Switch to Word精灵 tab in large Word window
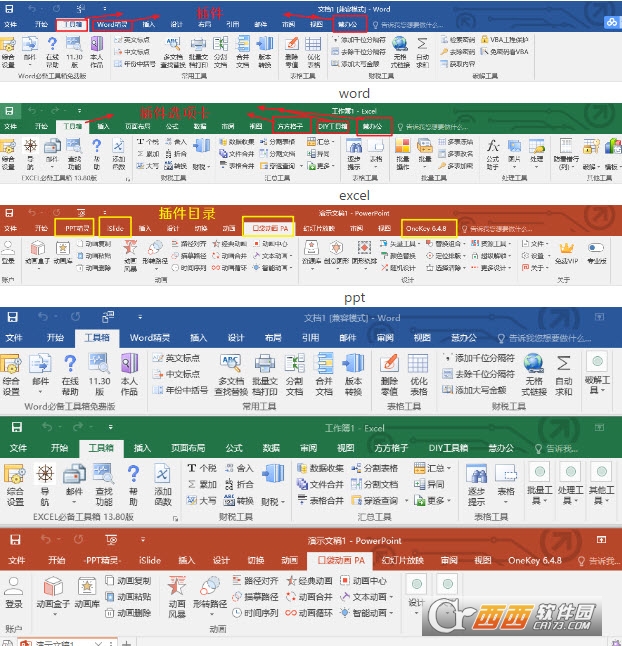The height and width of the screenshot is (646, 622). point(150,338)
